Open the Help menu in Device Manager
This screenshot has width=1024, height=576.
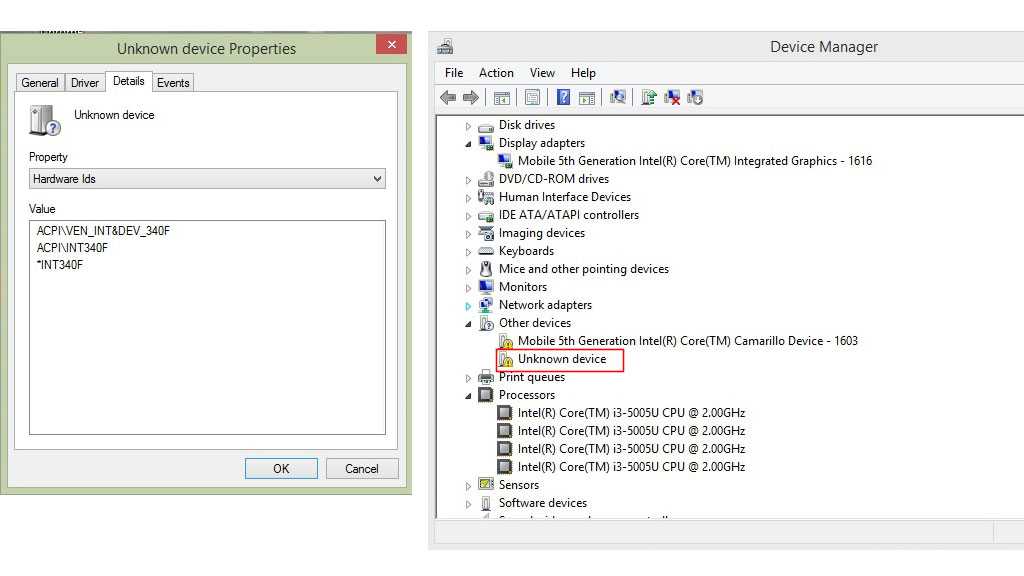(x=583, y=72)
